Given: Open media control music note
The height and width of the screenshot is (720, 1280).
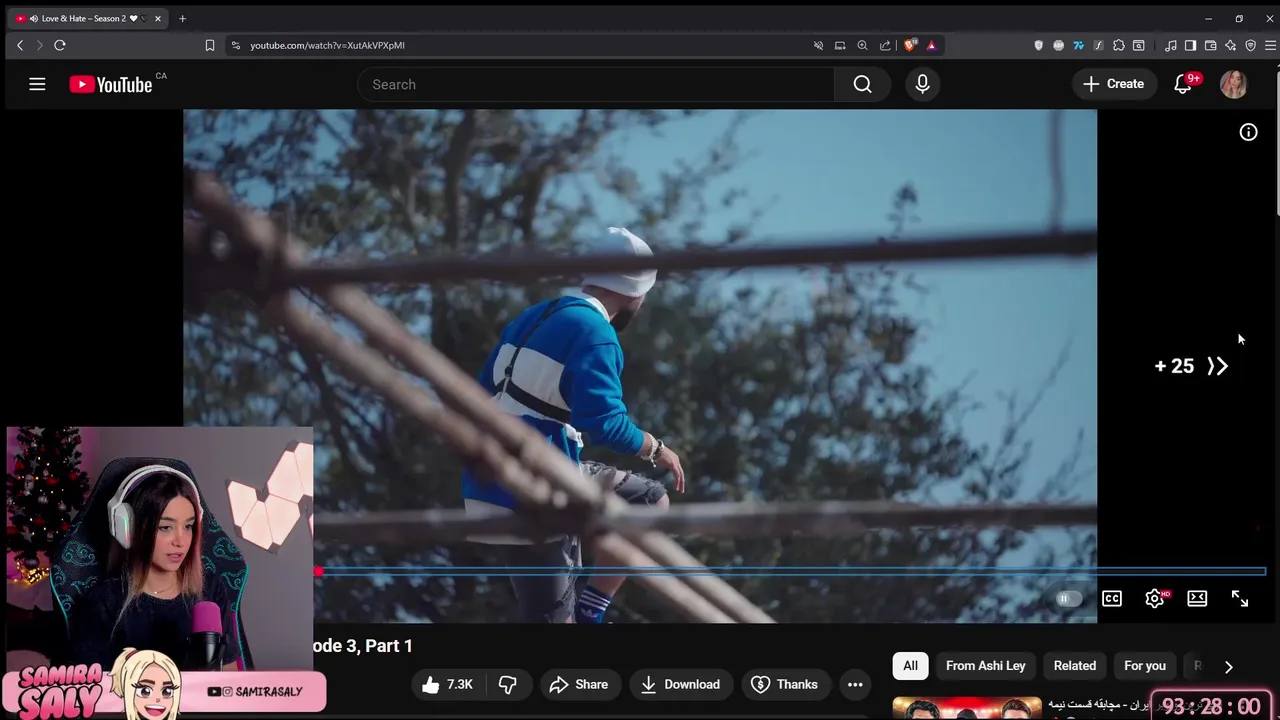Looking at the screenshot, I should pos(1170,45).
